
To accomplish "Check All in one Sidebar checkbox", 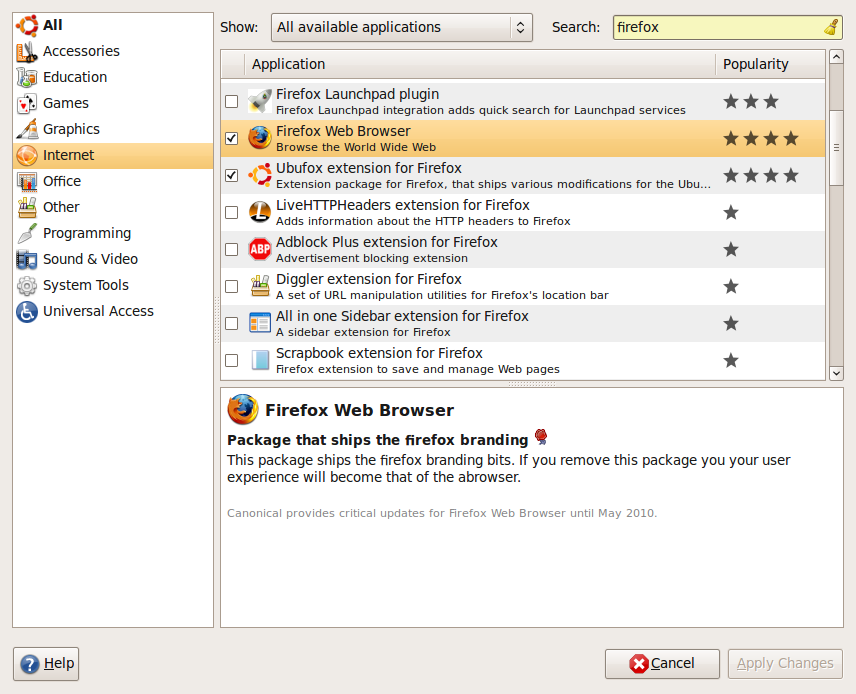I will point(231,323).
